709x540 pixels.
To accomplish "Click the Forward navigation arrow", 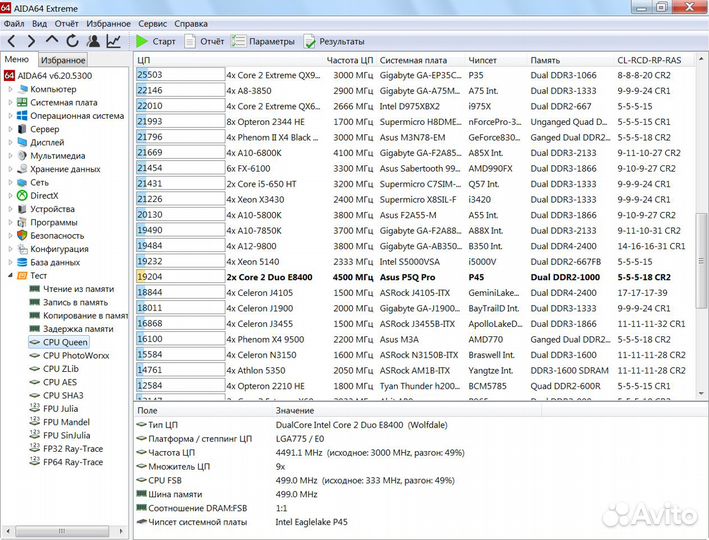I will (x=32, y=41).
